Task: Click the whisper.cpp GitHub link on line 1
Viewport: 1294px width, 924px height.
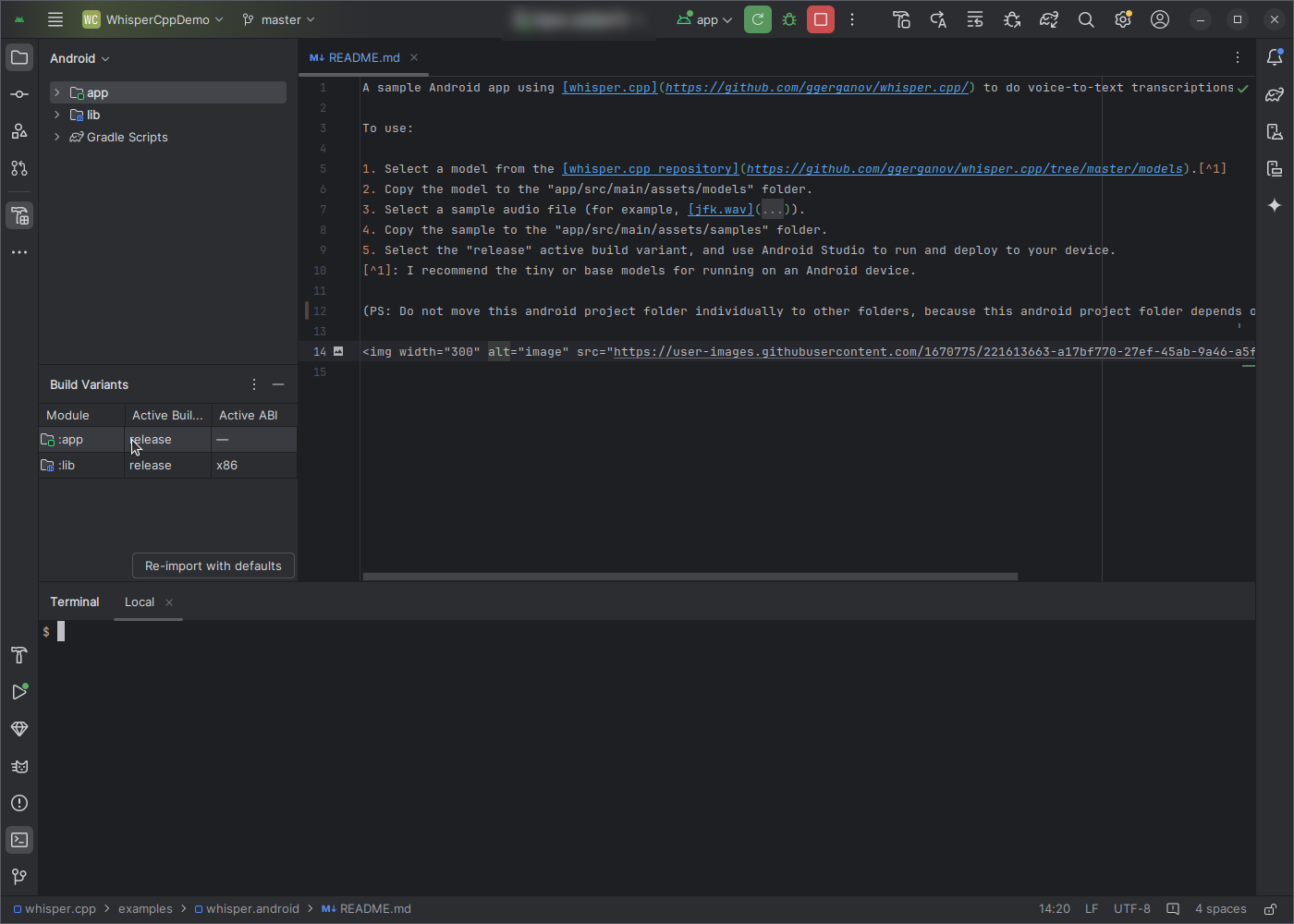Action: [816, 88]
